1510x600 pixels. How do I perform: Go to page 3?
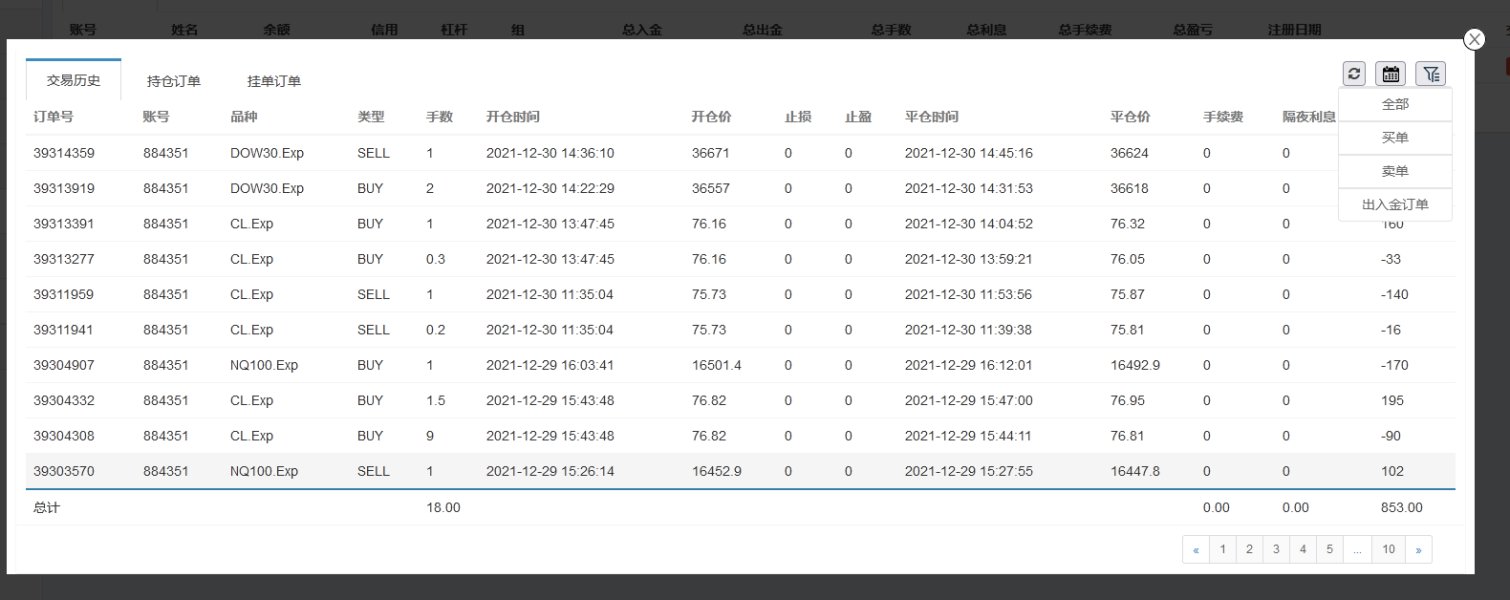[1276, 549]
